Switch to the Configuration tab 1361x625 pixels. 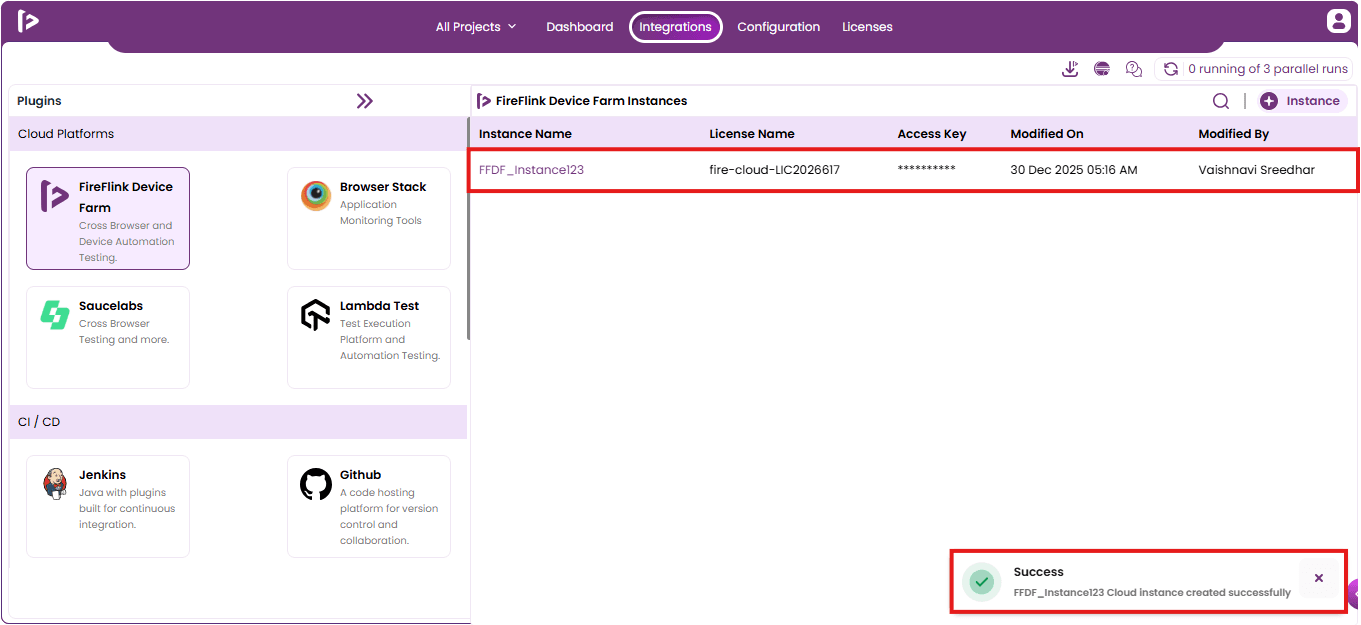coord(779,27)
